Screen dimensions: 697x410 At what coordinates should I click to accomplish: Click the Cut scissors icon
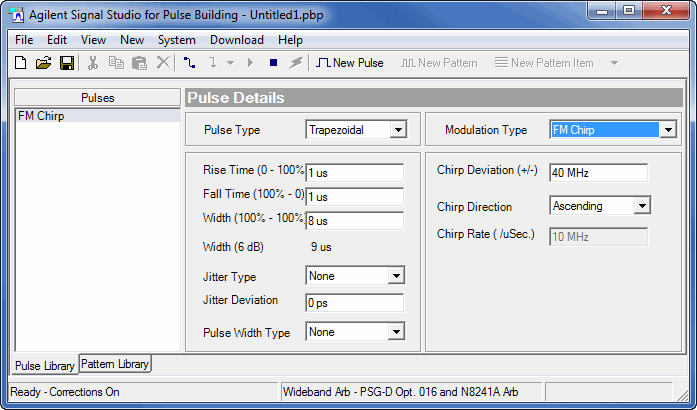(93, 63)
